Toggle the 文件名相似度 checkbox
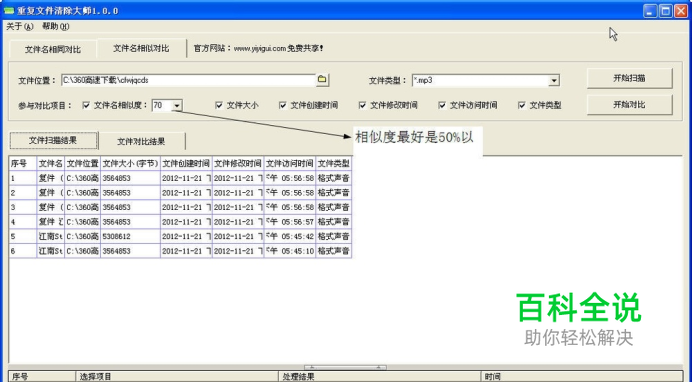 (x=86, y=105)
